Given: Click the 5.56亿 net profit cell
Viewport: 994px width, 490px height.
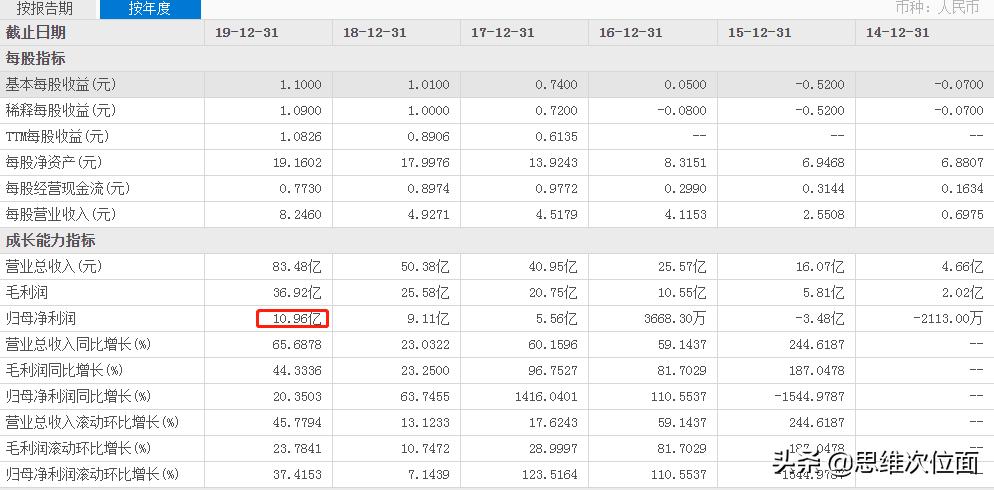Looking at the screenshot, I should (x=555, y=318).
